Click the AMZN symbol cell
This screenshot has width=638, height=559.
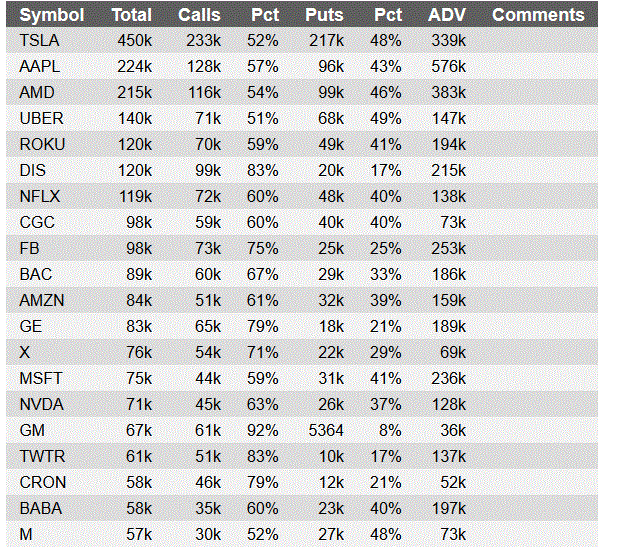pos(42,301)
